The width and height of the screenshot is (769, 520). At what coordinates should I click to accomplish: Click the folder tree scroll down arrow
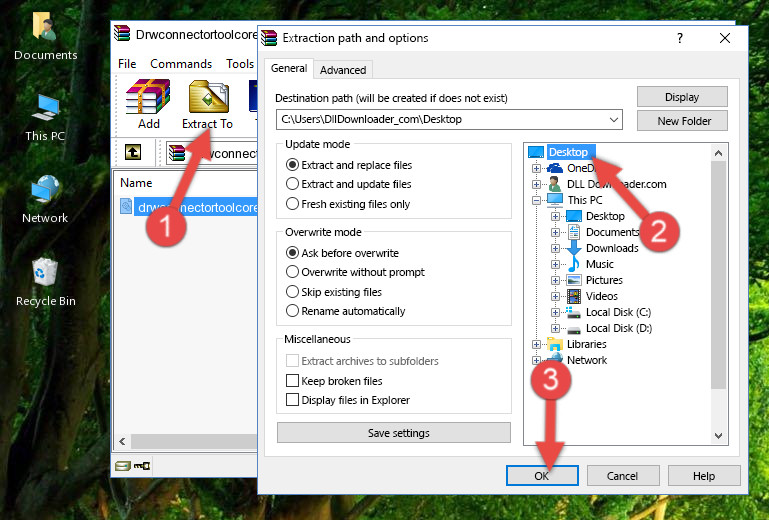(718, 436)
